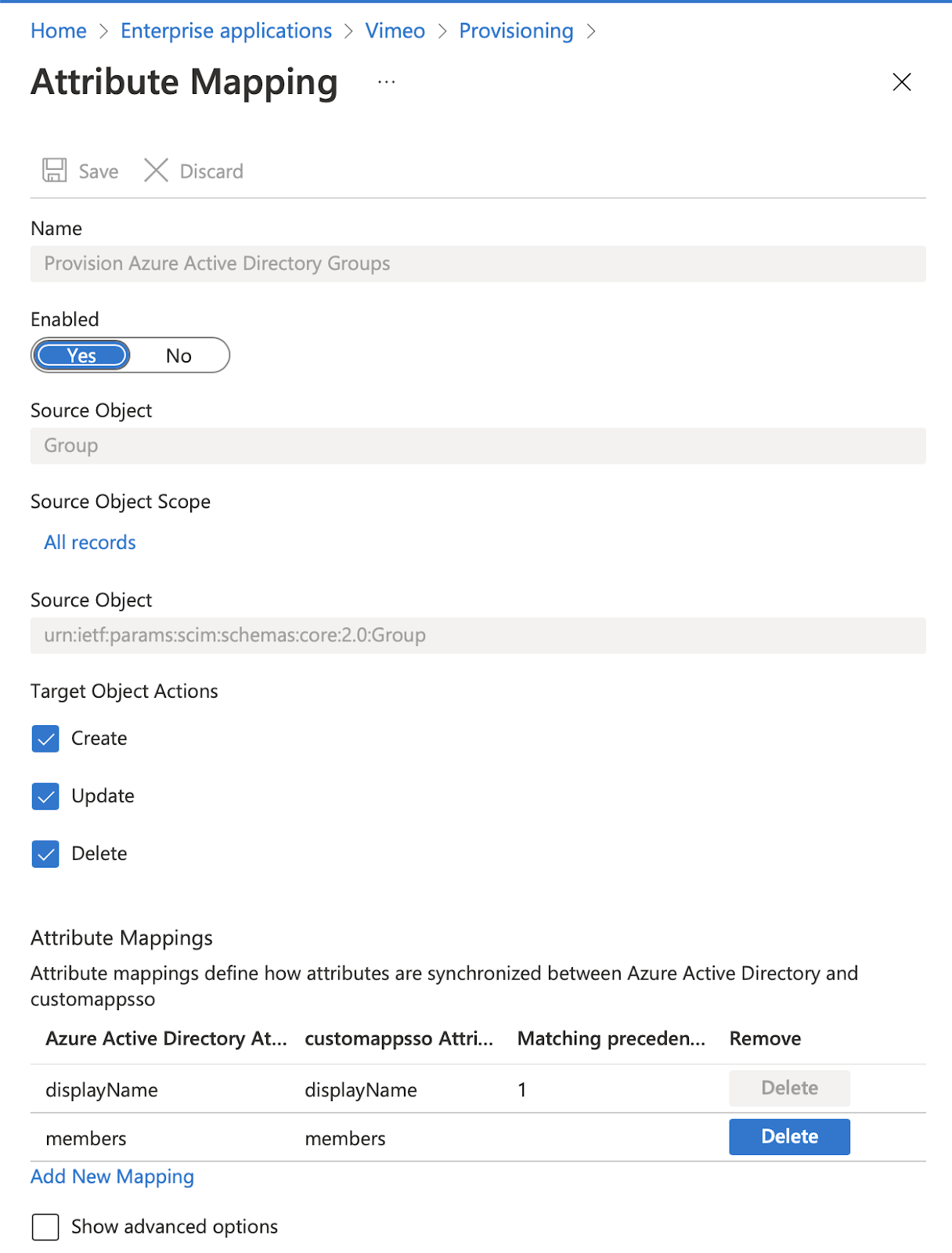Click Add New Mapping link
The width and height of the screenshot is (952, 1253).
coord(112,1176)
